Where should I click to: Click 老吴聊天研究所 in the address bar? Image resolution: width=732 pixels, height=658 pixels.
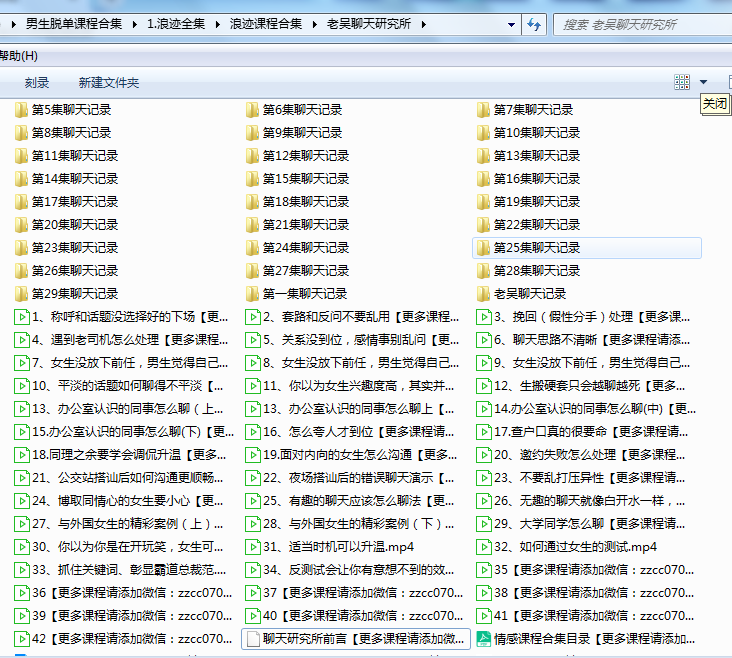tap(369, 24)
